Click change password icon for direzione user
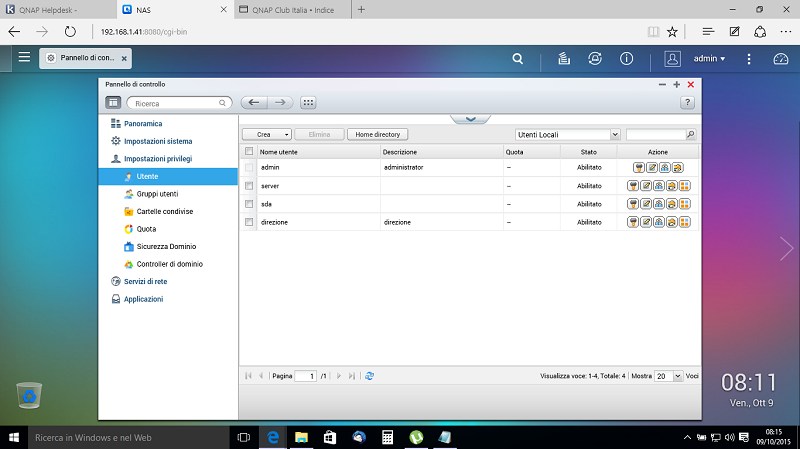Image resolution: width=800 pixels, height=449 pixels. click(x=634, y=222)
